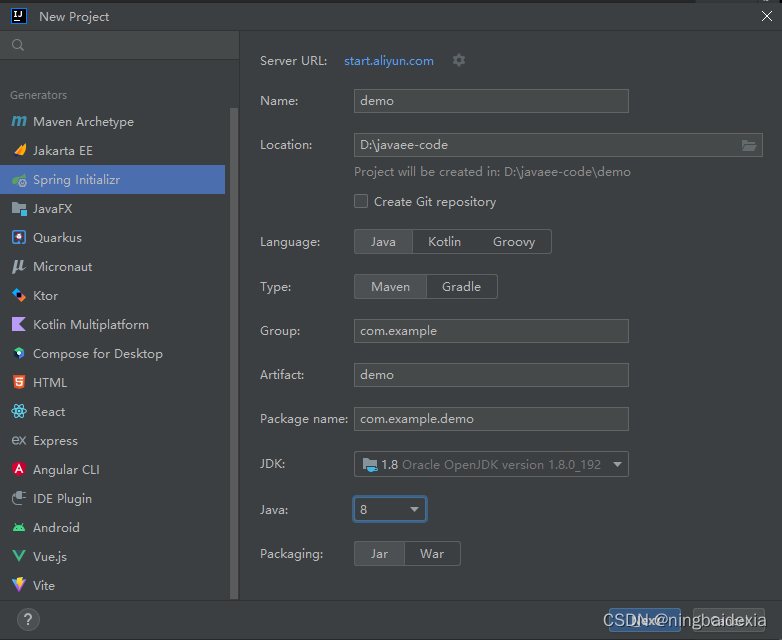782x640 pixels.
Task: Click the Name input field
Action: click(x=491, y=101)
